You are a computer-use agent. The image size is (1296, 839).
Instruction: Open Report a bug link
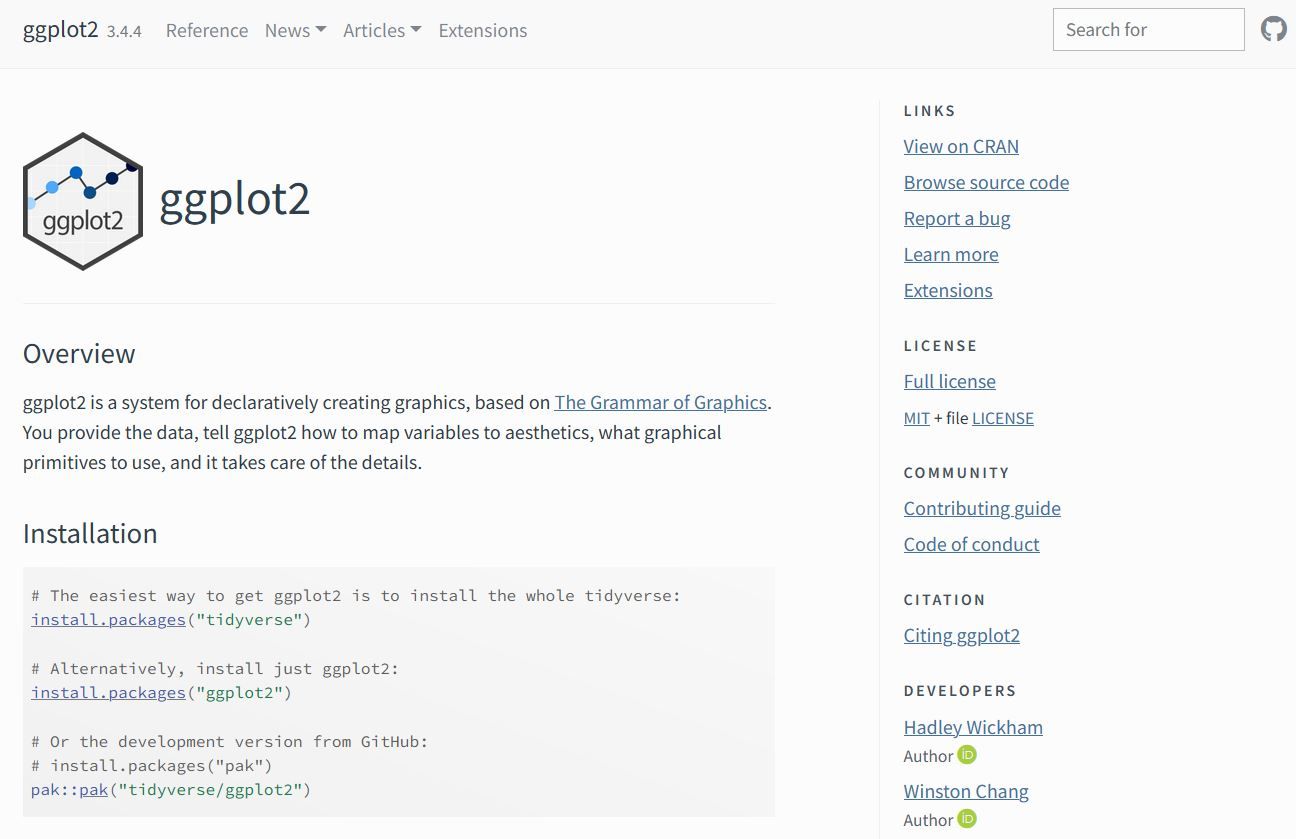pos(957,218)
